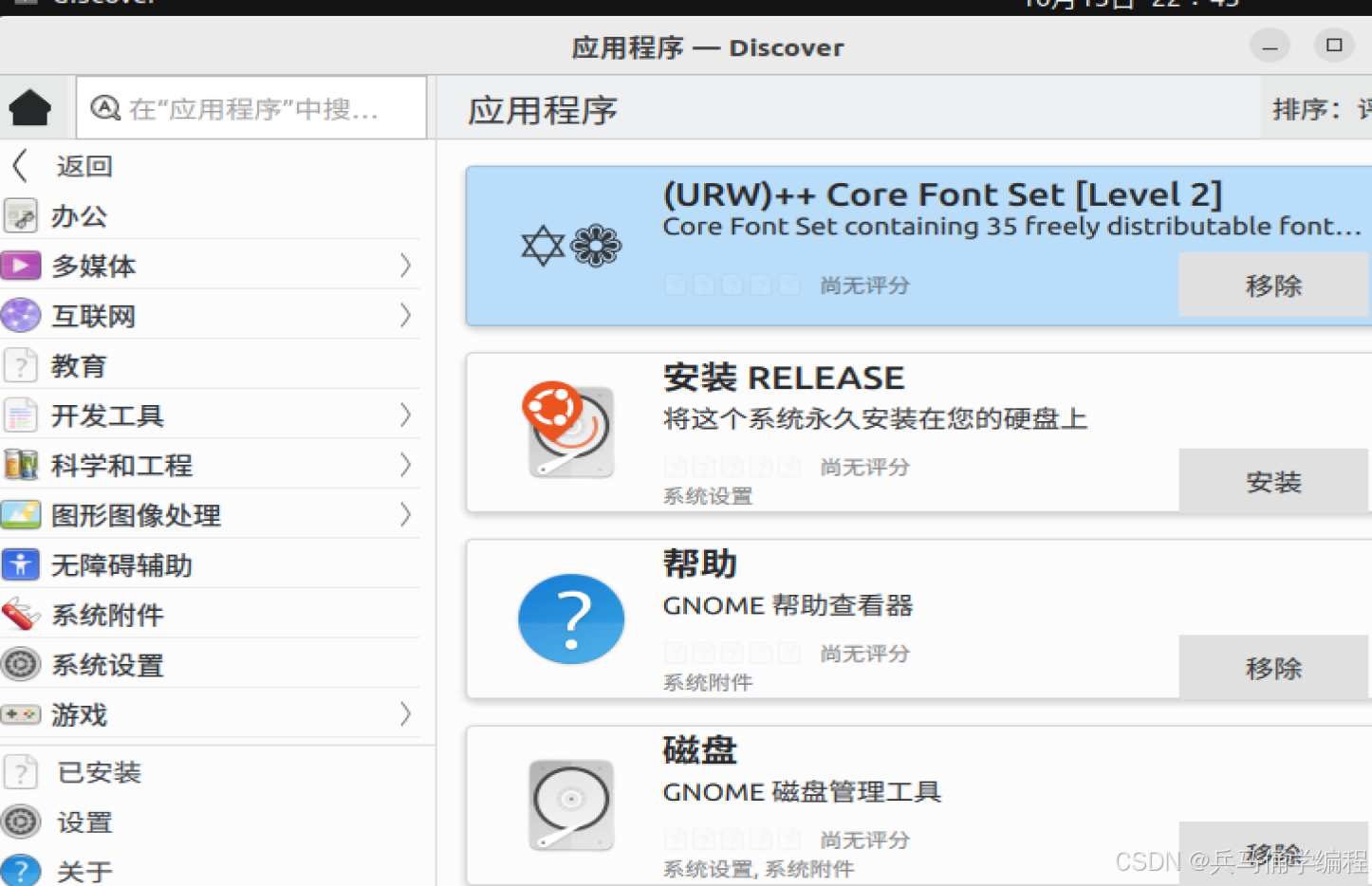Expand the 图形图像处理 category chevron

tap(406, 515)
